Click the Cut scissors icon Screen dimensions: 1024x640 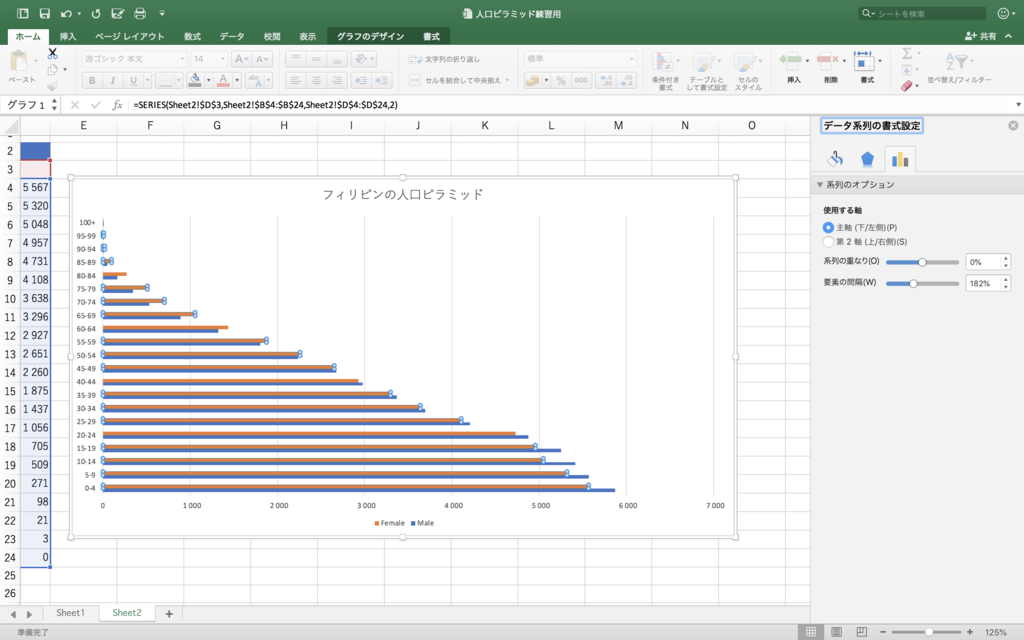[52, 53]
